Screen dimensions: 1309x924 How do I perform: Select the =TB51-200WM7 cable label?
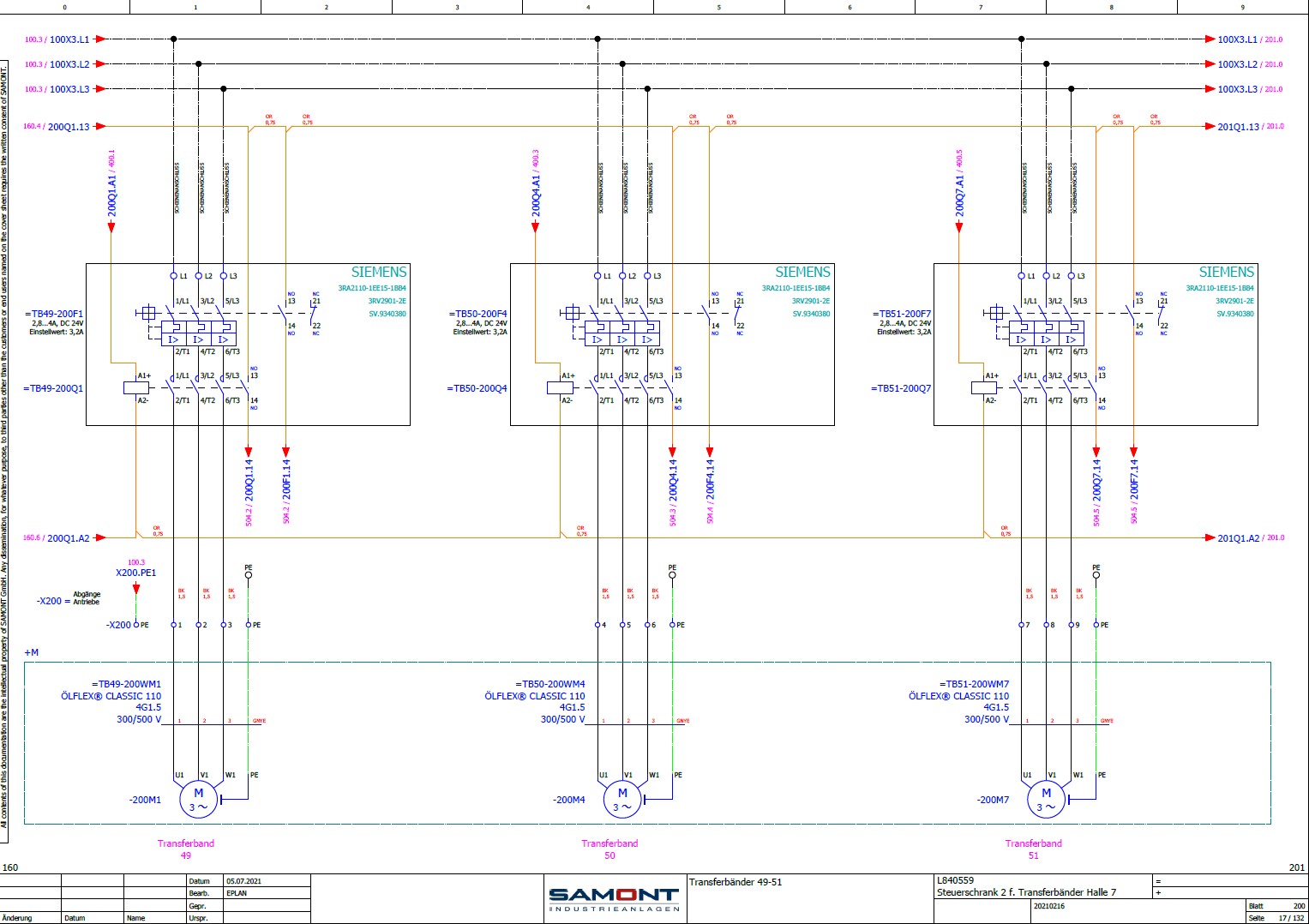click(974, 684)
